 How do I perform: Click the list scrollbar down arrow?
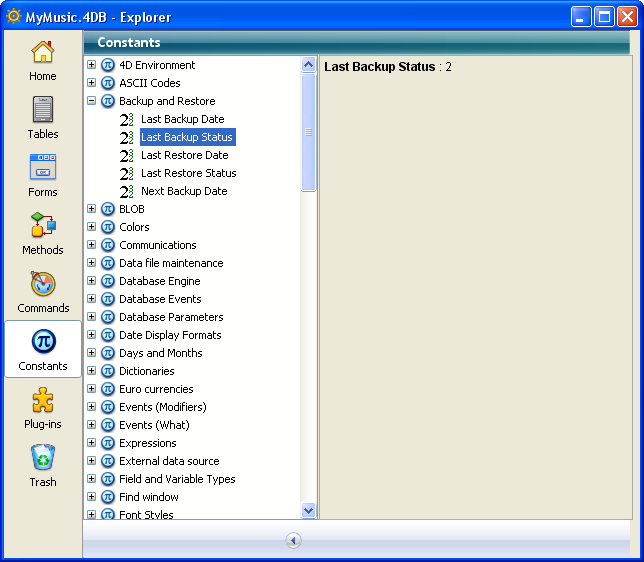click(x=309, y=511)
